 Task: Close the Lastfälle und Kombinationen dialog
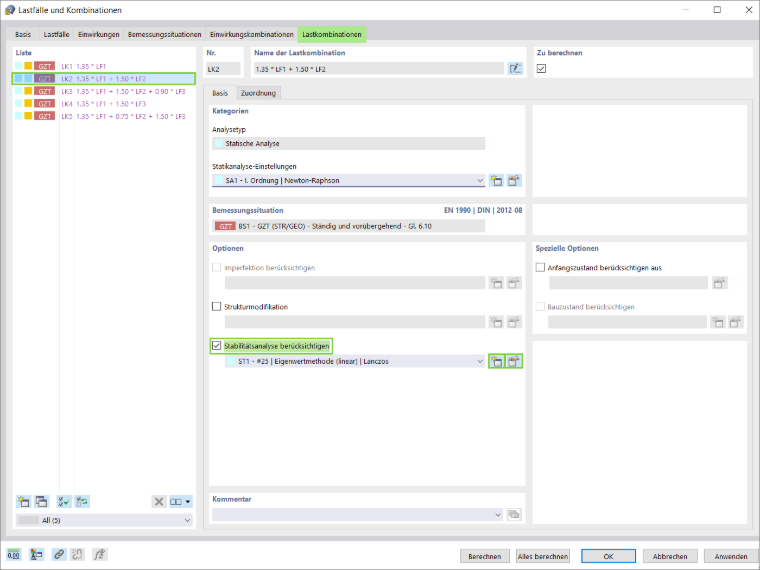pos(748,10)
